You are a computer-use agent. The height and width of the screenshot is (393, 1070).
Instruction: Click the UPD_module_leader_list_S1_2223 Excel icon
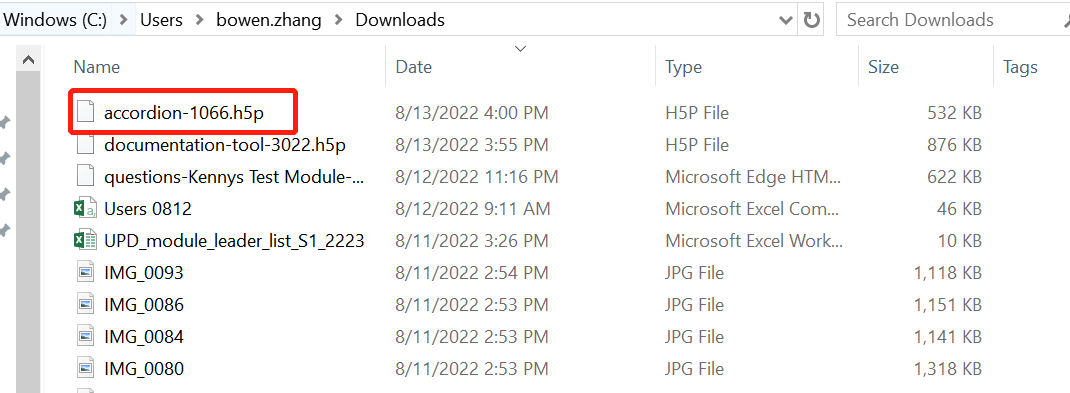pos(85,241)
